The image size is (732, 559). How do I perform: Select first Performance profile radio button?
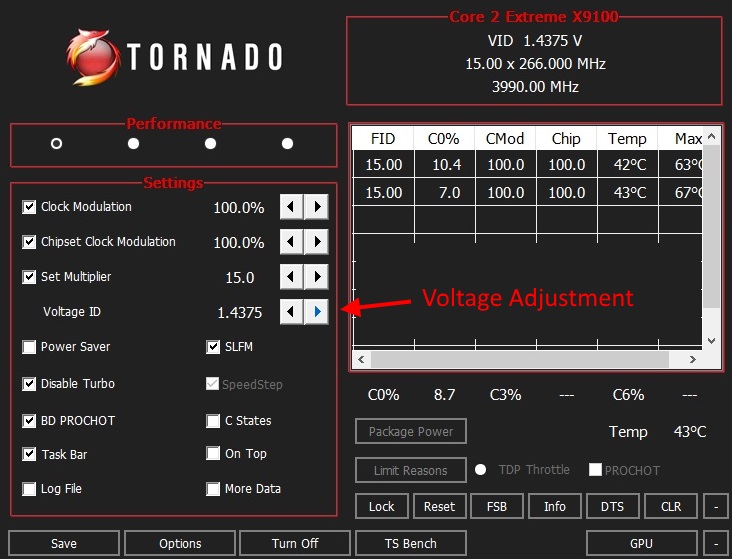click(x=56, y=143)
